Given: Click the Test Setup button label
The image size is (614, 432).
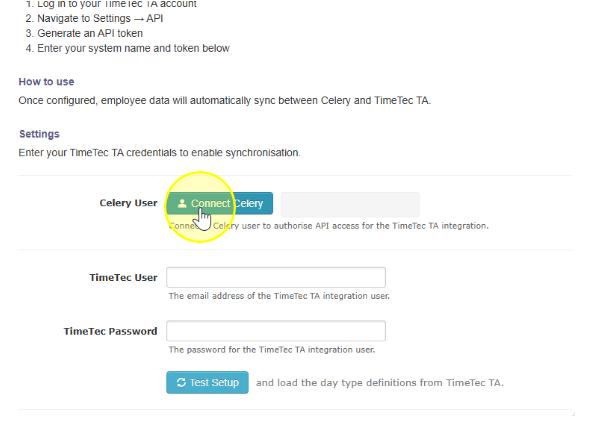Looking at the screenshot, I should (x=214, y=382).
